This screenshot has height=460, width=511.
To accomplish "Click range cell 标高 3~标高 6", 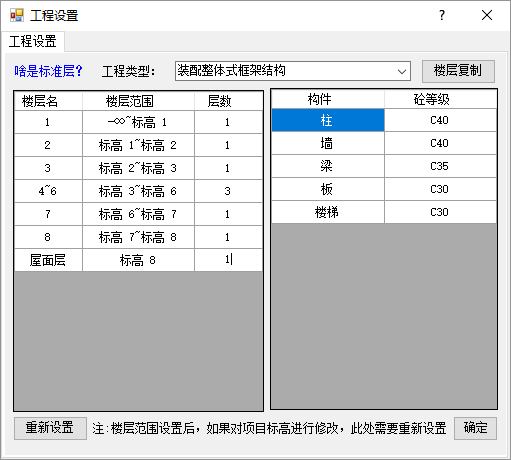I will (x=138, y=191).
